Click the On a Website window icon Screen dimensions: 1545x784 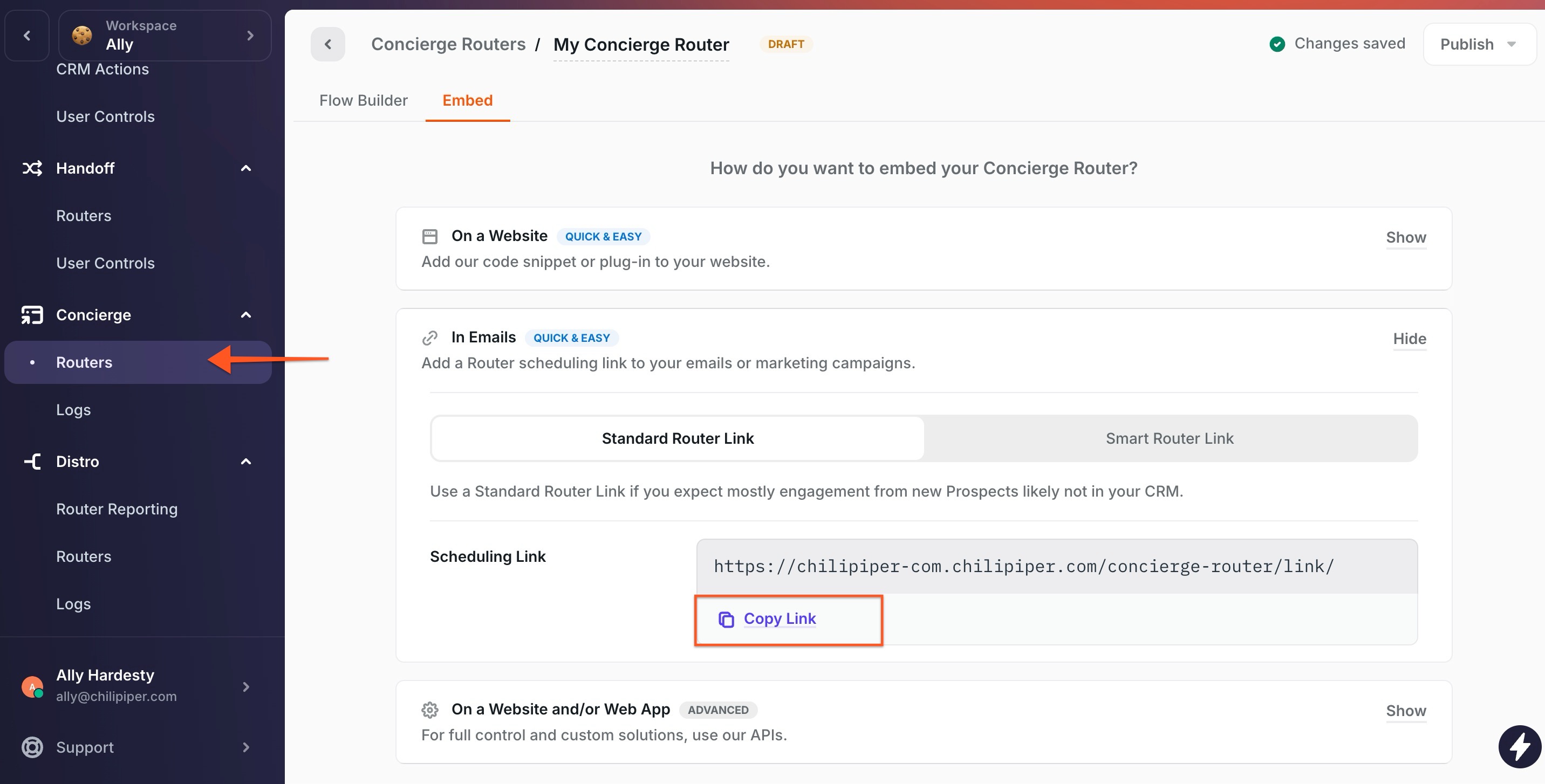[x=430, y=237]
